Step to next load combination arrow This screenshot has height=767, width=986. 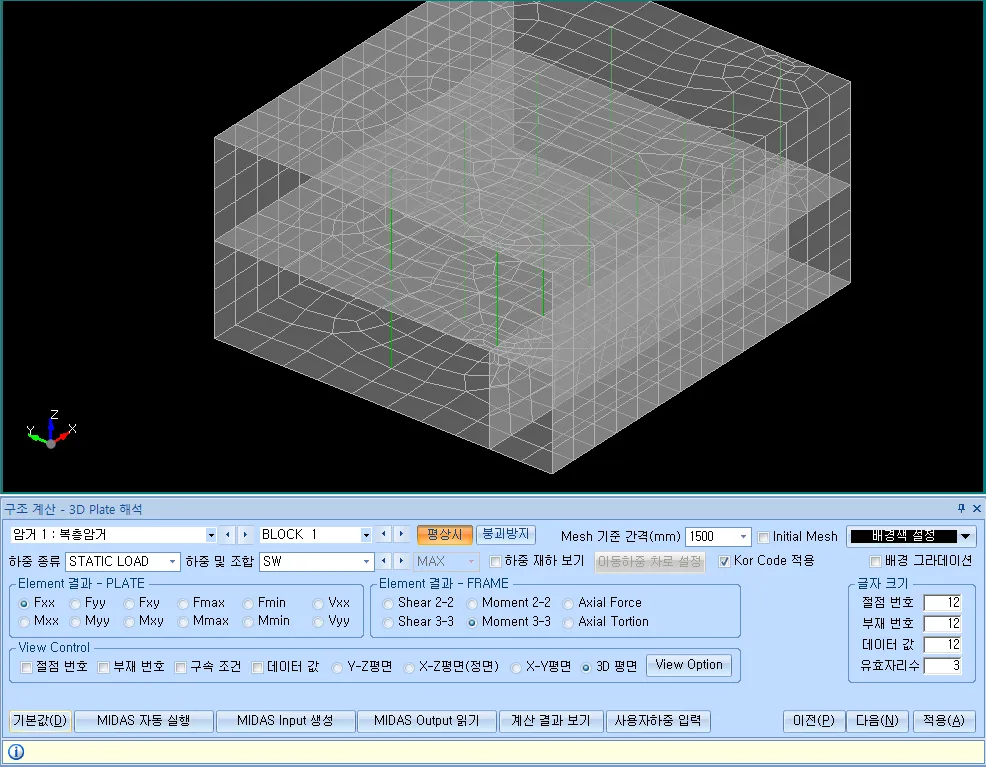coord(401,561)
